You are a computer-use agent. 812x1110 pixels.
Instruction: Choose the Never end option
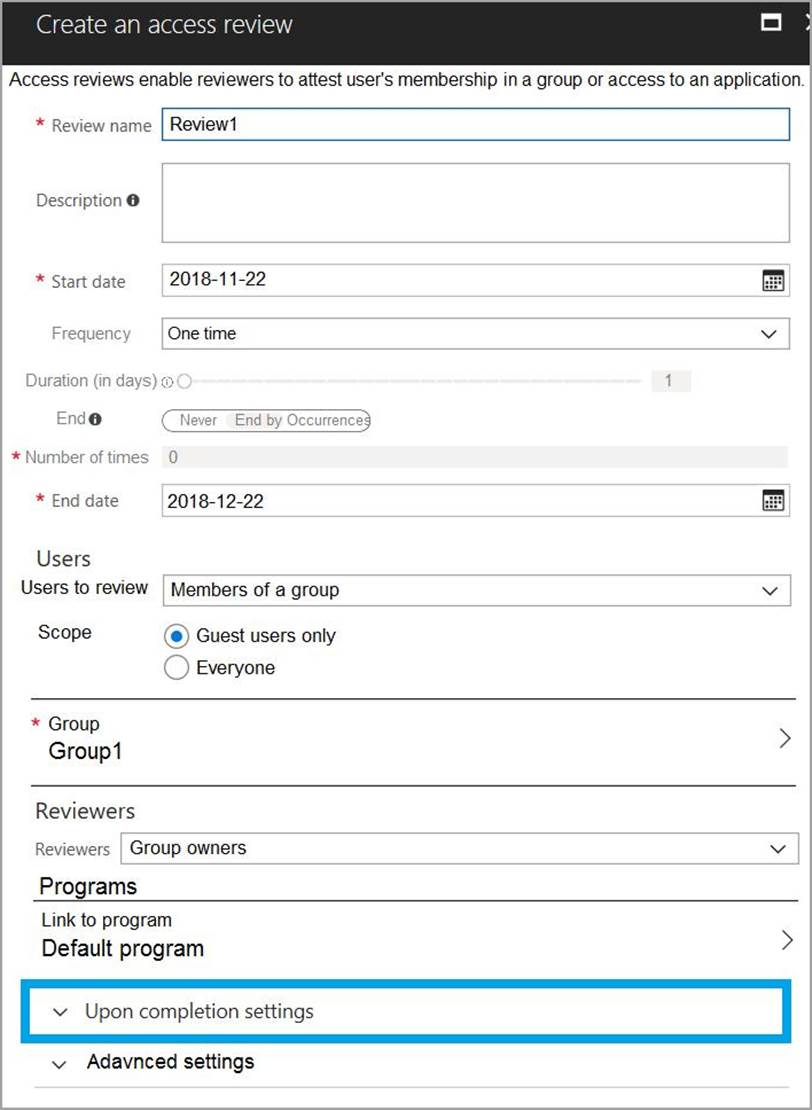click(197, 420)
